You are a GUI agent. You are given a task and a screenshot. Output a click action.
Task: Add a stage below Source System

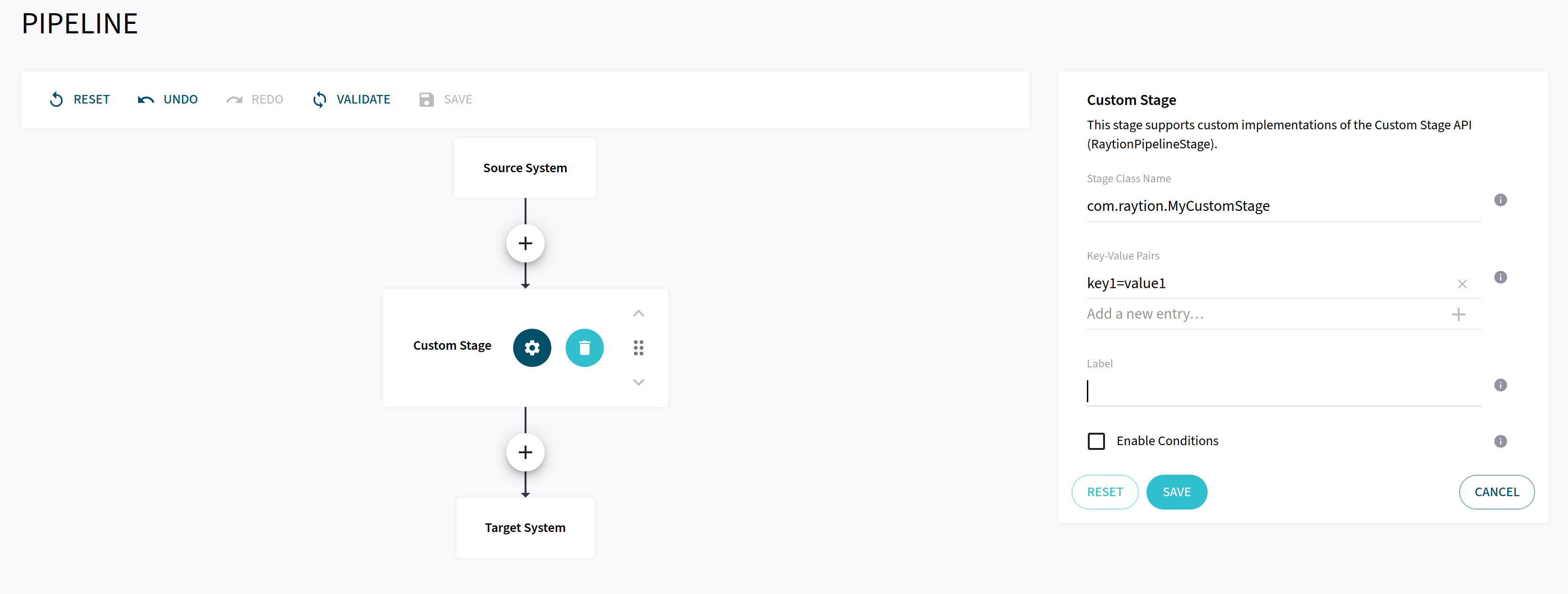[x=525, y=243]
